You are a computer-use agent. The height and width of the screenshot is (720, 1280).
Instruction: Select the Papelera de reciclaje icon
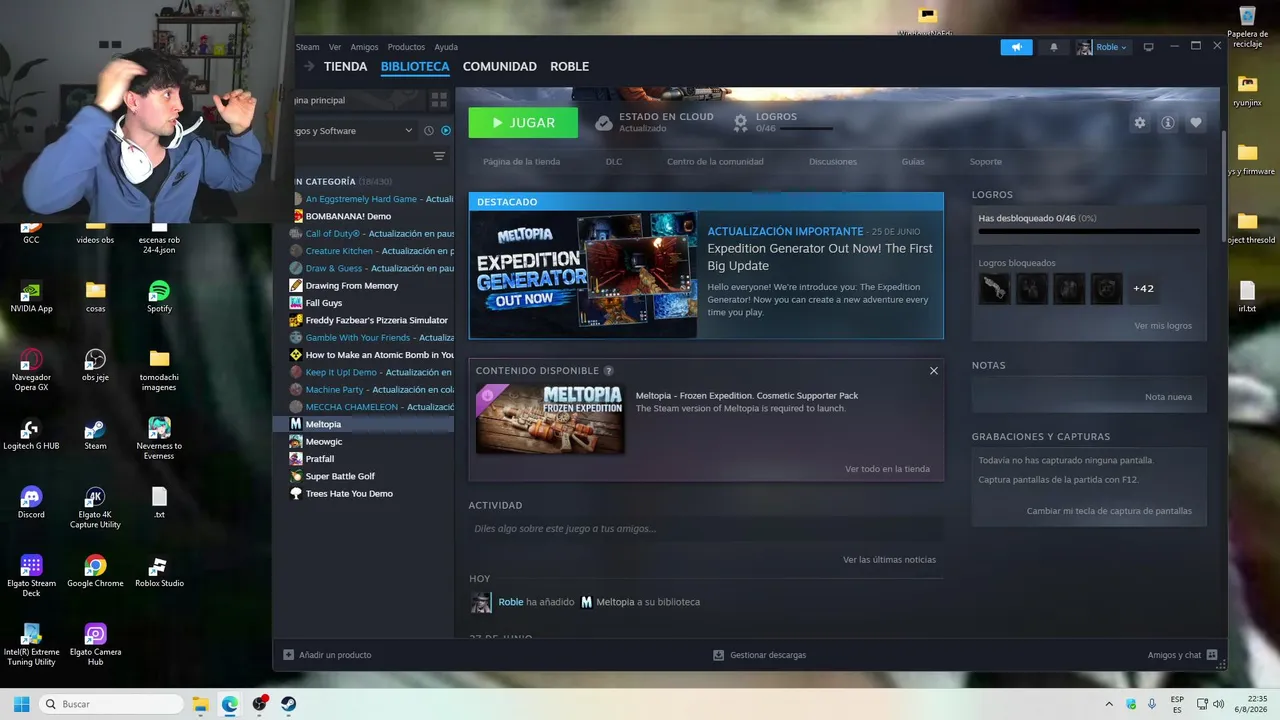tap(1247, 27)
